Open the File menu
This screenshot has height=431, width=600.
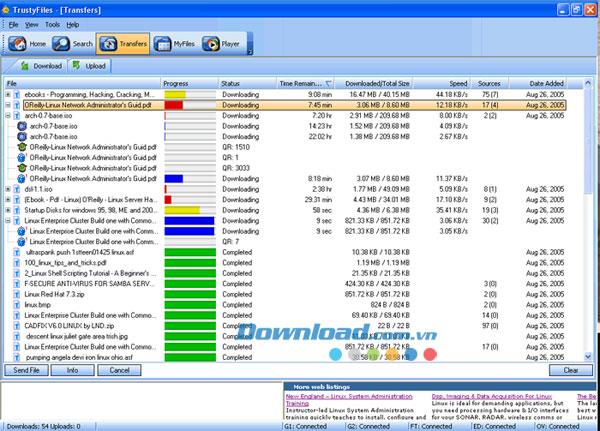(x=13, y=24)
